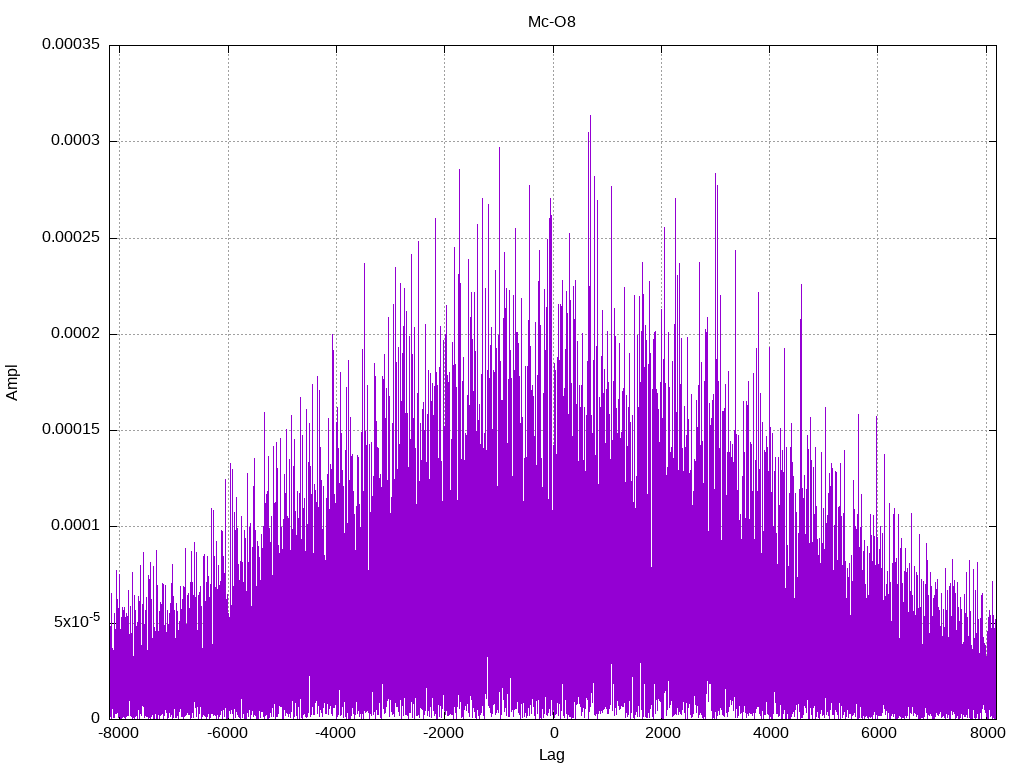
Task: Click the tip of the tallest peak
Action: (x=590, y=116)
